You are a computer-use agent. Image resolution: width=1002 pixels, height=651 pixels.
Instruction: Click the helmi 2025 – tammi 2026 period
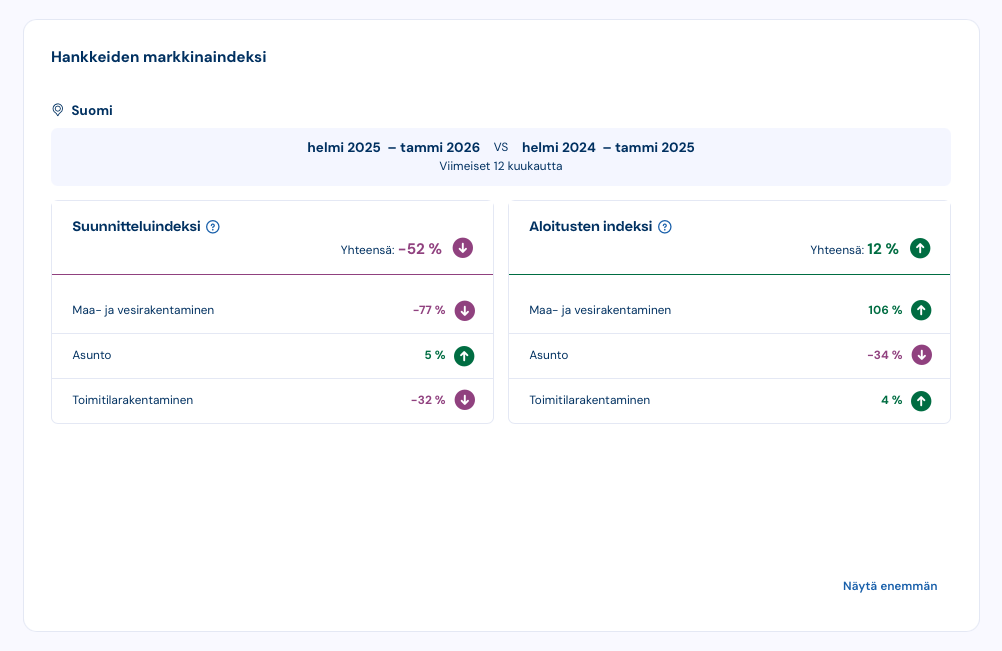[393, 147]
